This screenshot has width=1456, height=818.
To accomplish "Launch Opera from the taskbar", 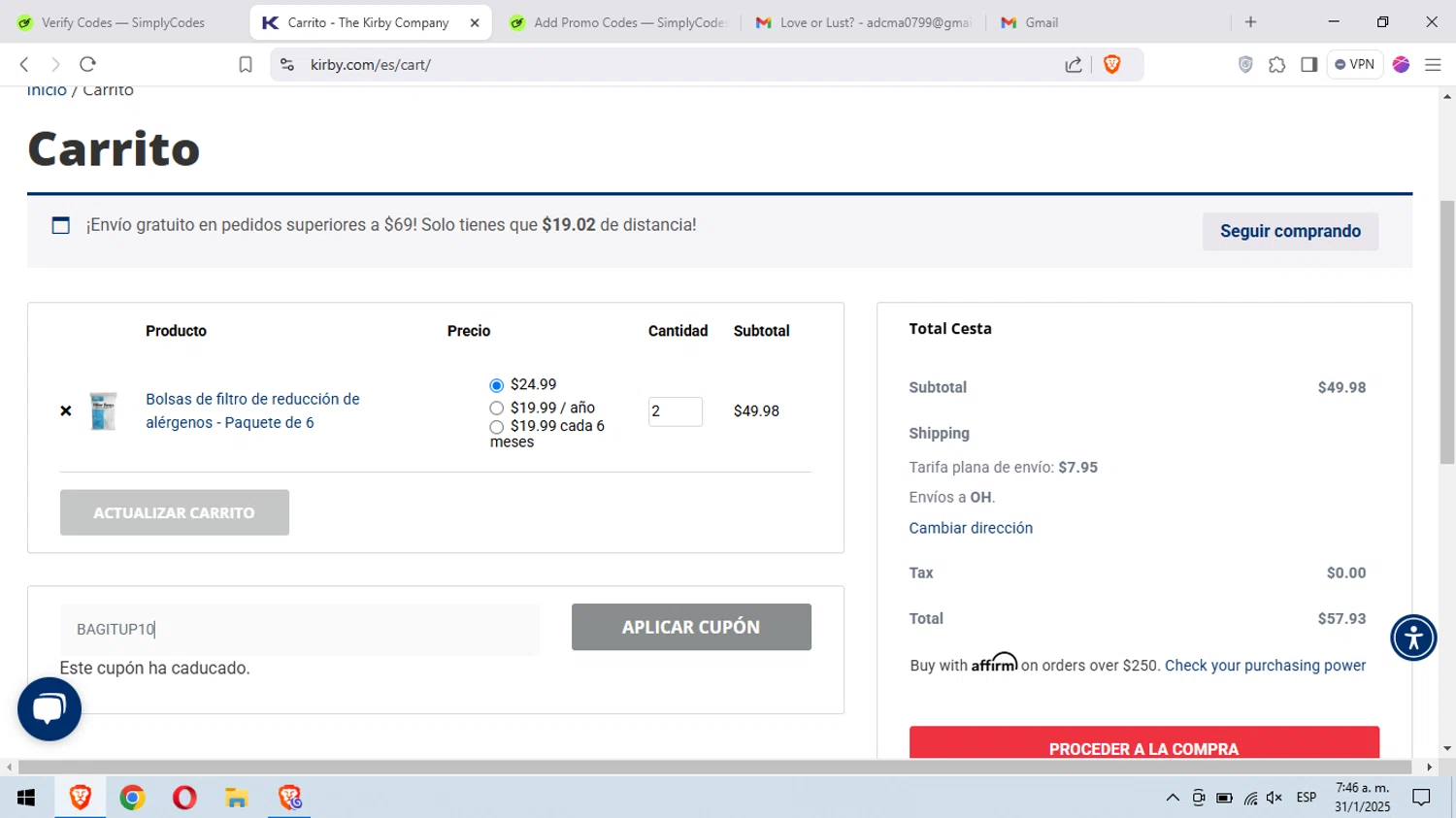I will (184, 798).
